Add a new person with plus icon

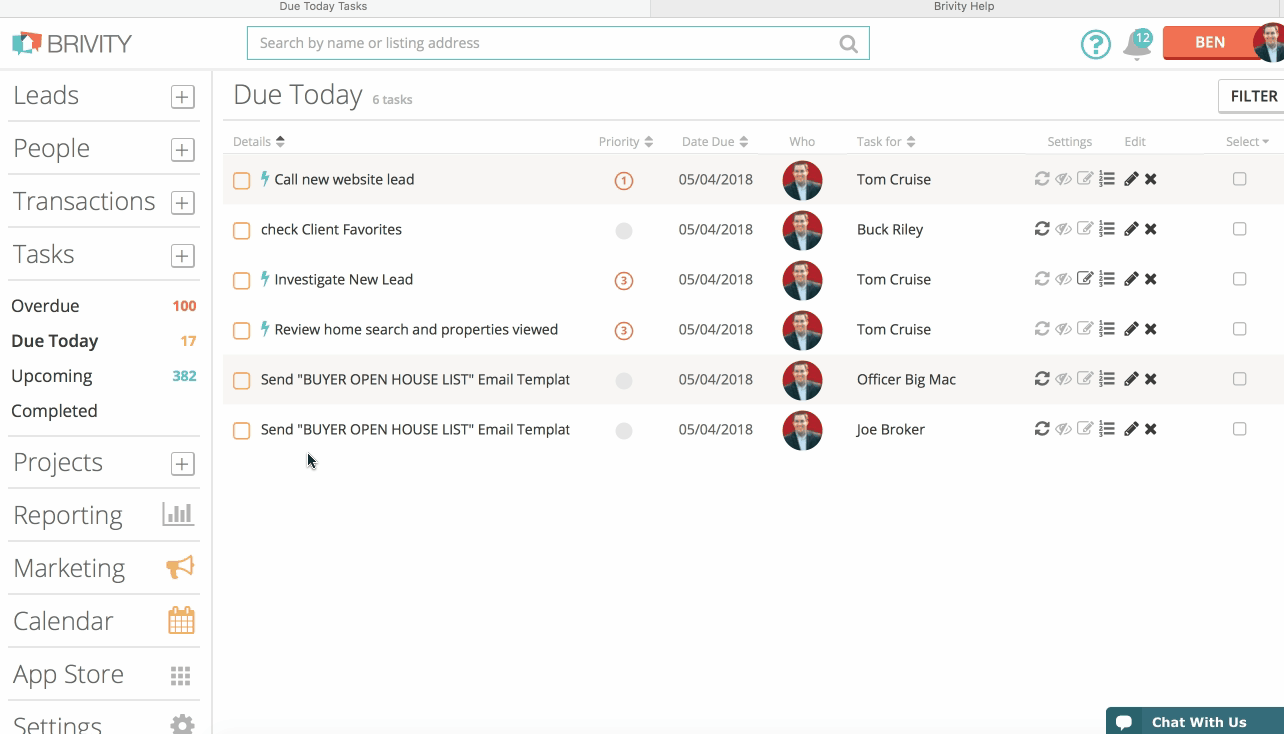[182, 150]
